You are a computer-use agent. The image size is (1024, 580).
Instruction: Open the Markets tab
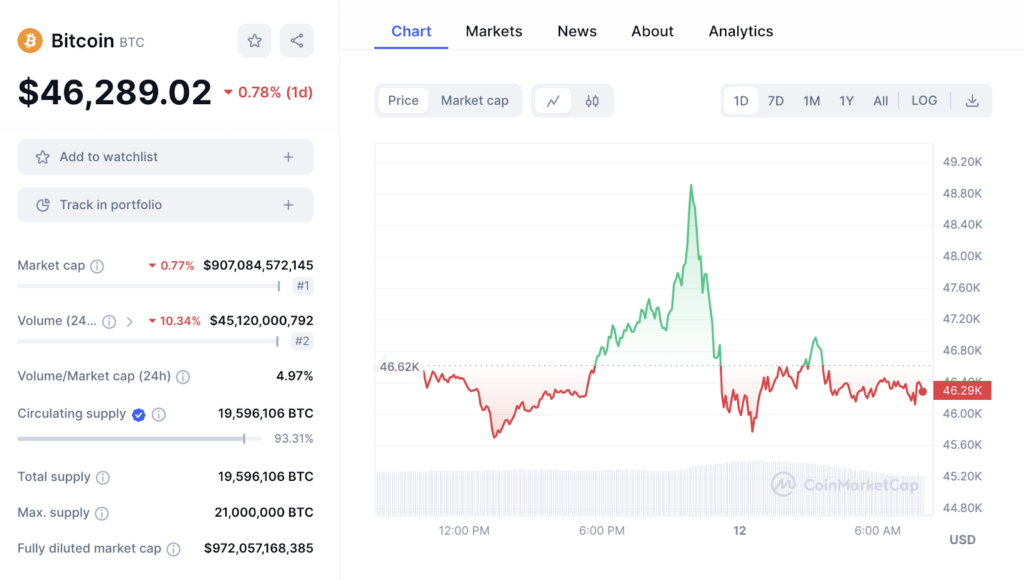(494, 31)
